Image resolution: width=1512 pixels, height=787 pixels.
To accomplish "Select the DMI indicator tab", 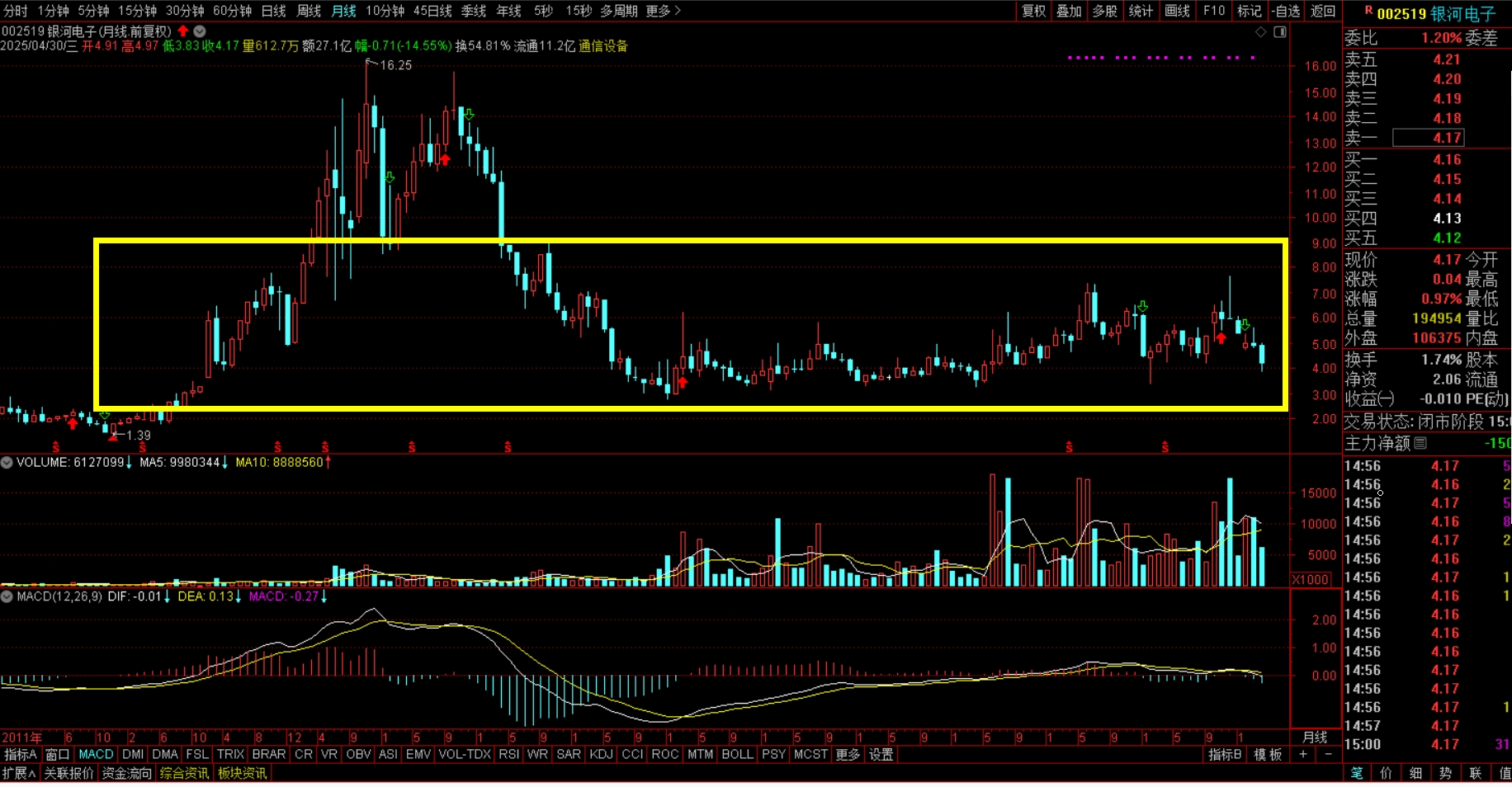I will click(x=133, y=755).
